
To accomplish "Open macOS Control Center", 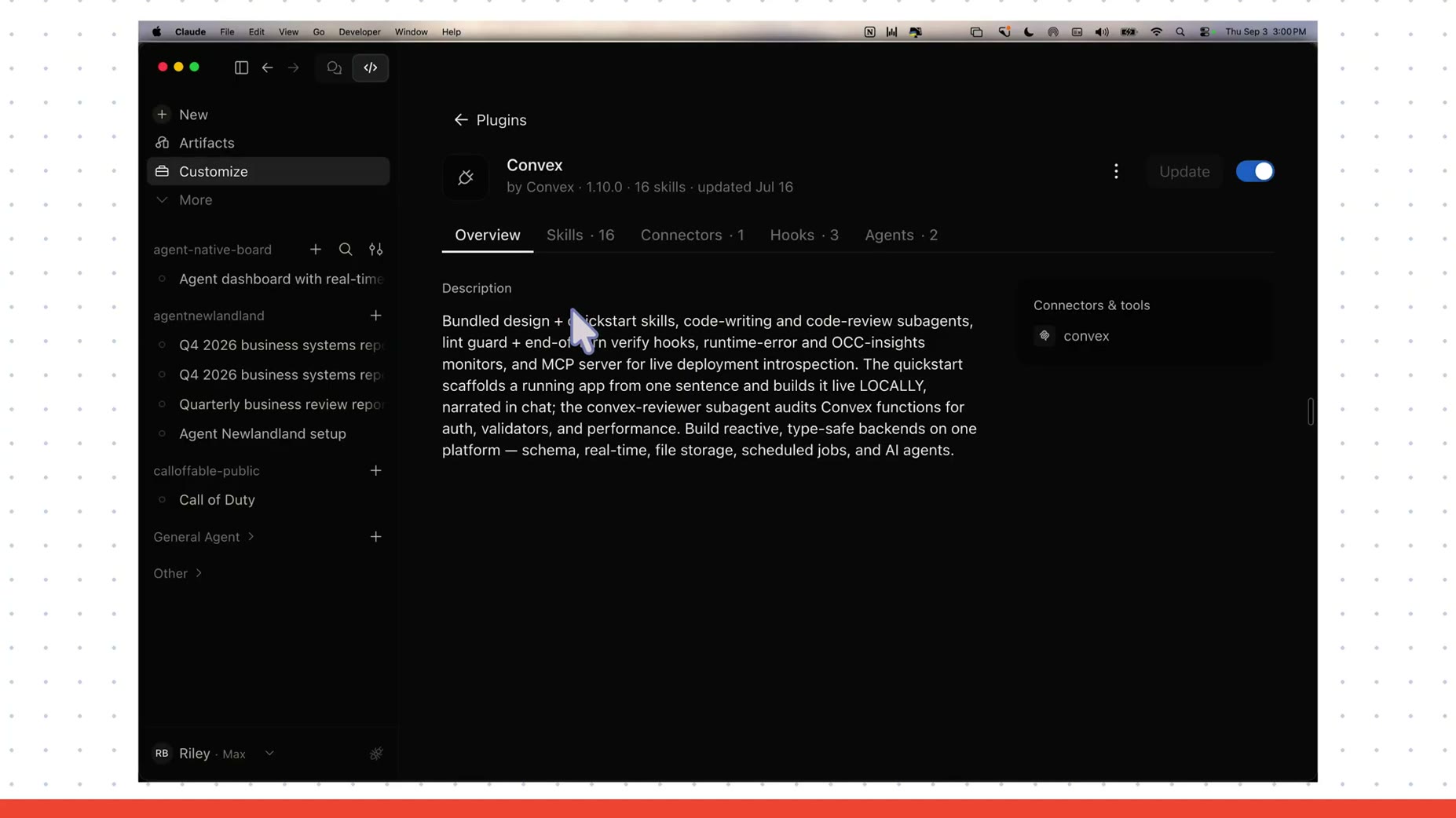I will coord(1205,32).
